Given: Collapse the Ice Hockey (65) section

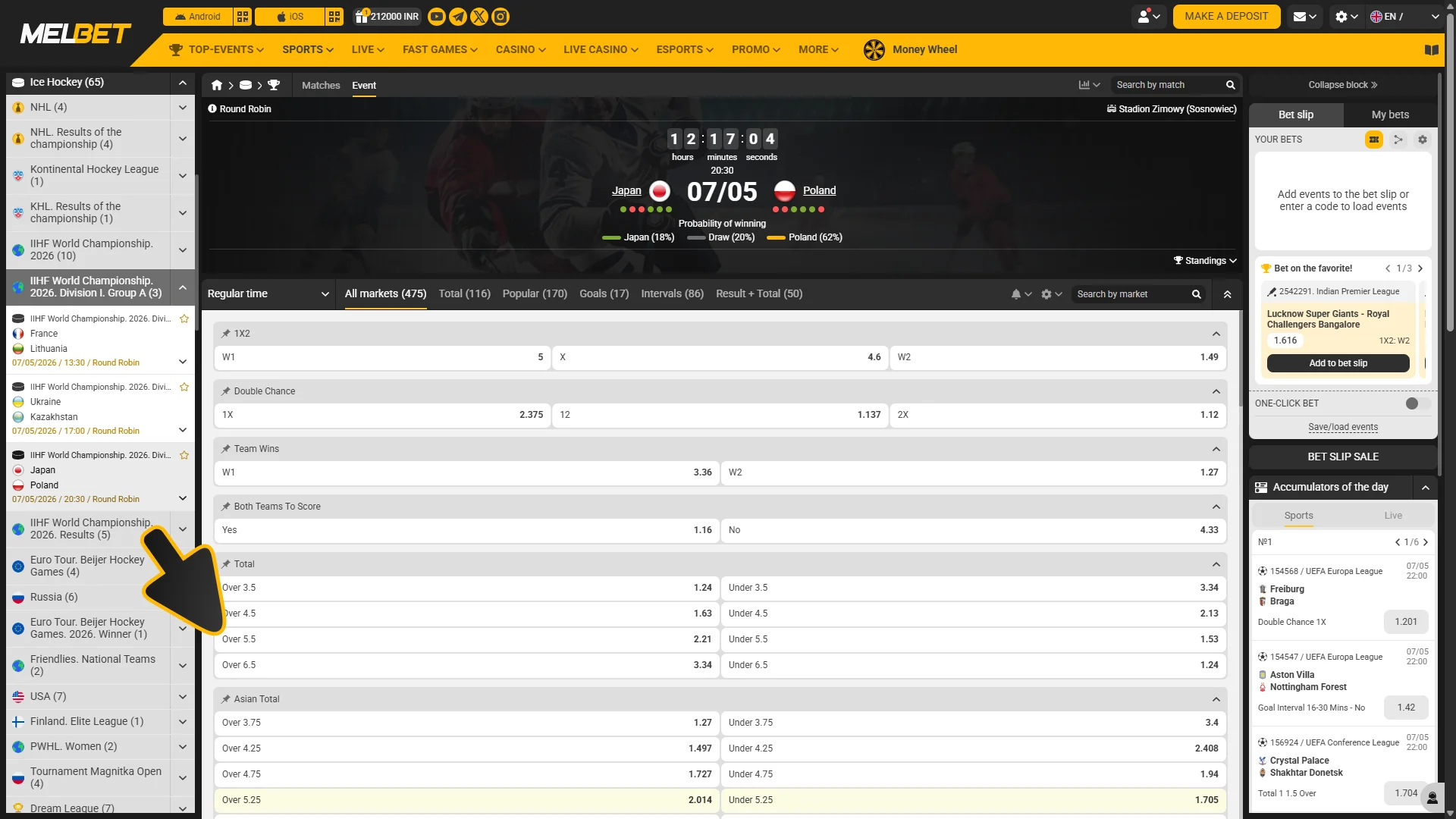Looking at the screenshot, I should pyautogui.click(x=183, y=82).
